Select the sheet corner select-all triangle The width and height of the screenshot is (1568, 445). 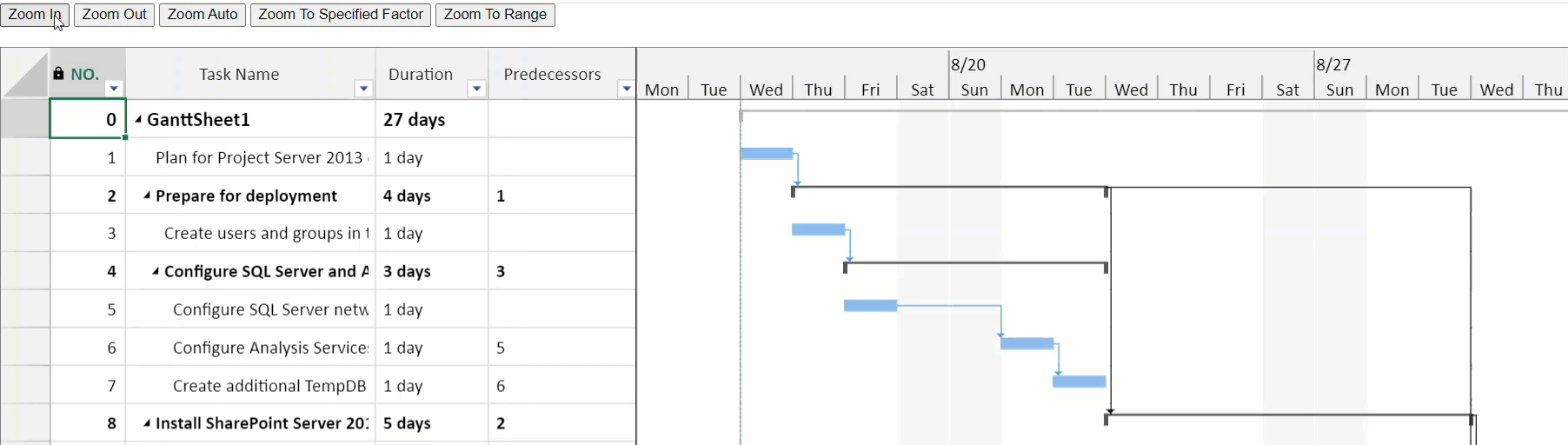pyautogui.click(x=25, y=74)
